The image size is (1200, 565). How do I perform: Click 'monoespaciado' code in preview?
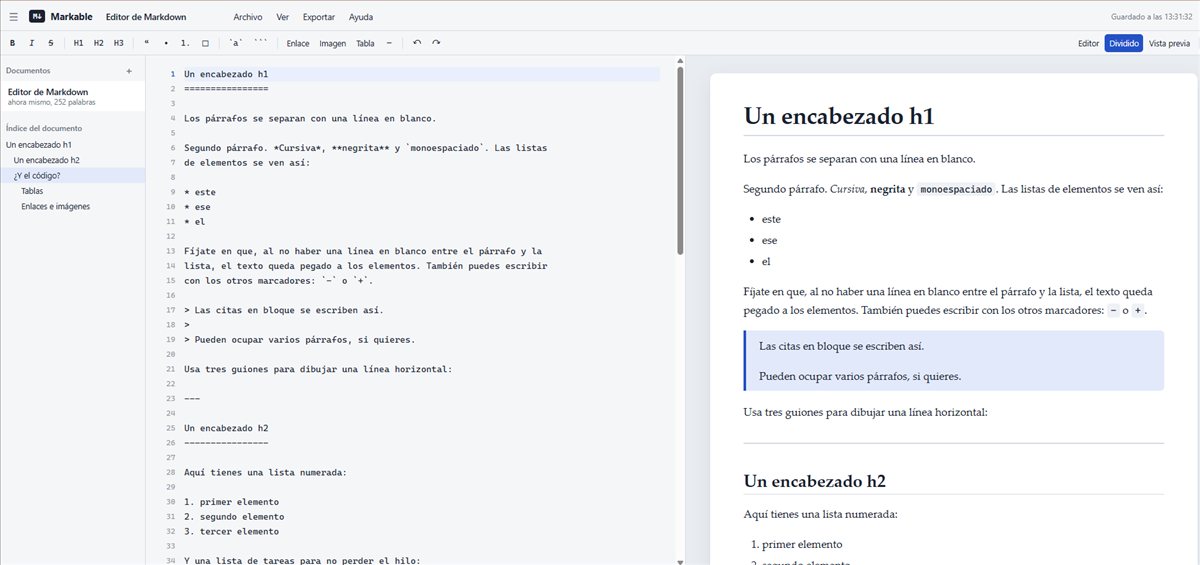(x=956, y=189)
